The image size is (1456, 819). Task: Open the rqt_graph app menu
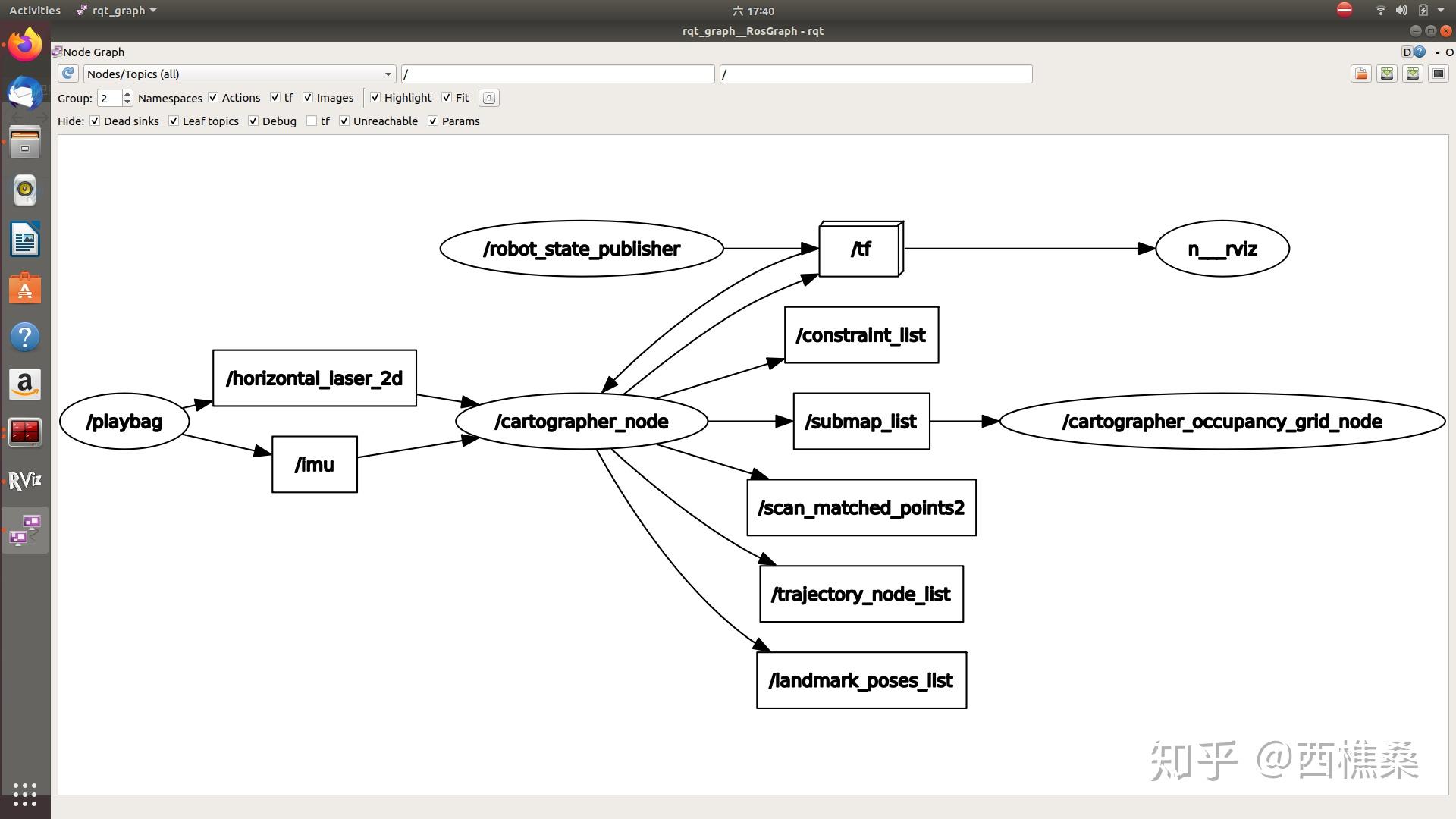[x=118, y=11]
